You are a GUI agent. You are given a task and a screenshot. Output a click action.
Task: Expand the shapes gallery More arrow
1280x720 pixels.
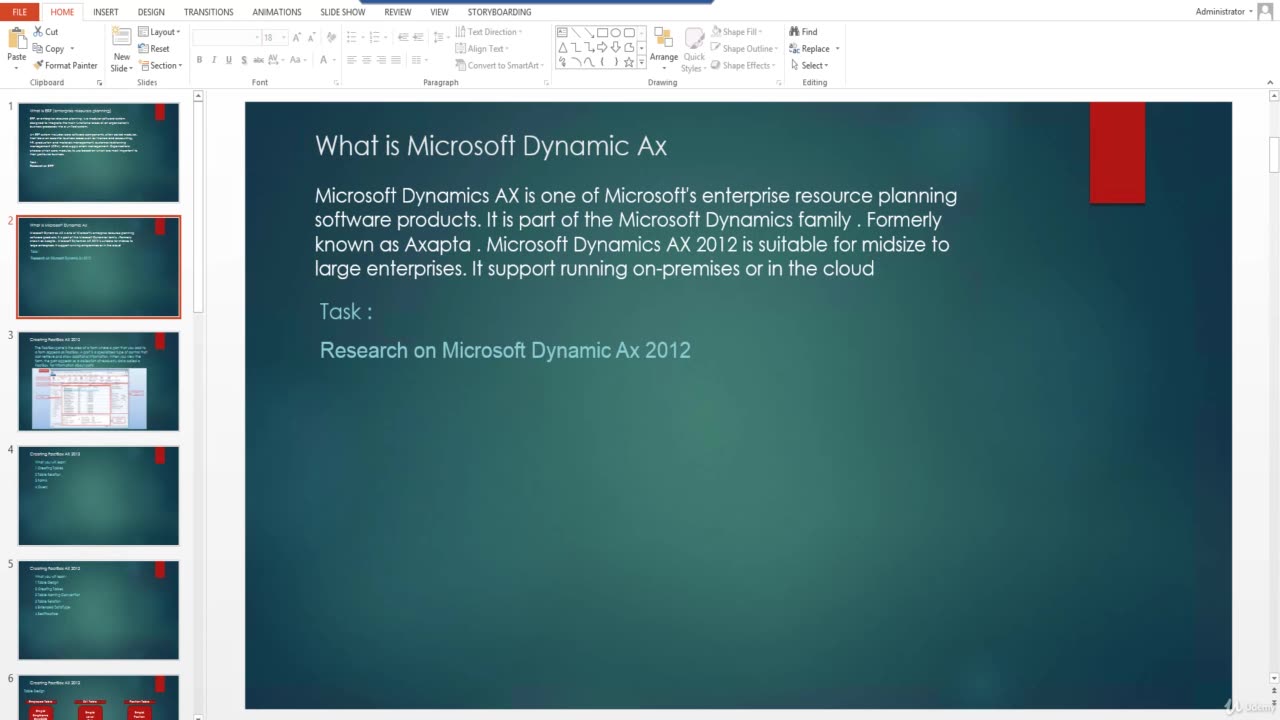(641, 62)
